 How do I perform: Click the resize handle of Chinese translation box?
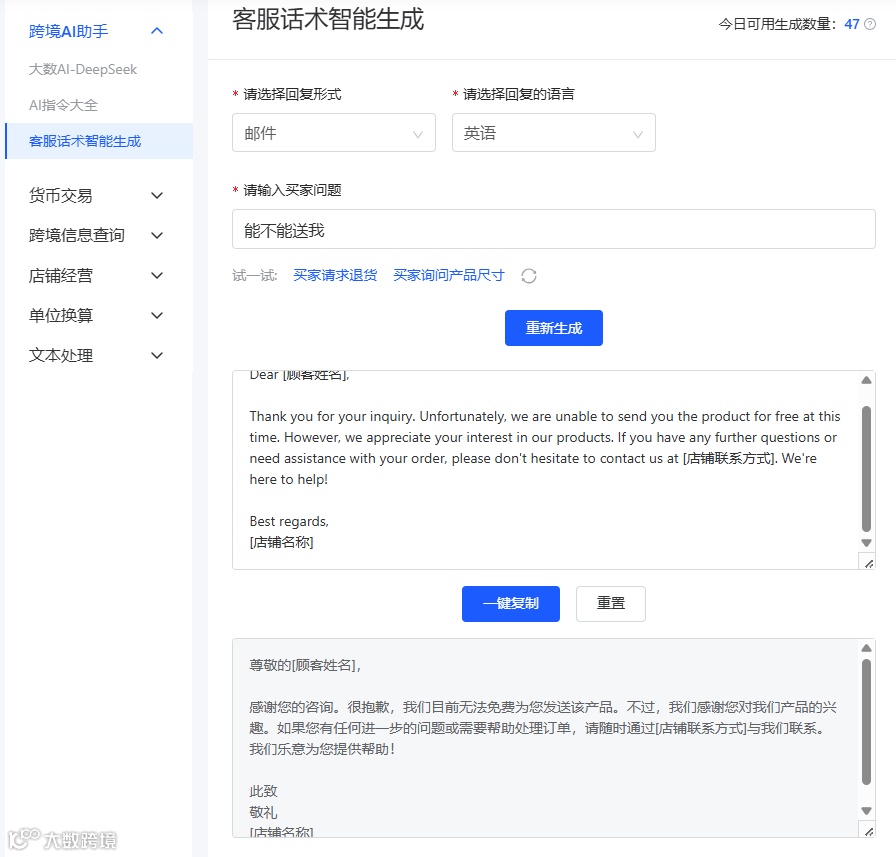pyautogui.click(x=868, y=831)
